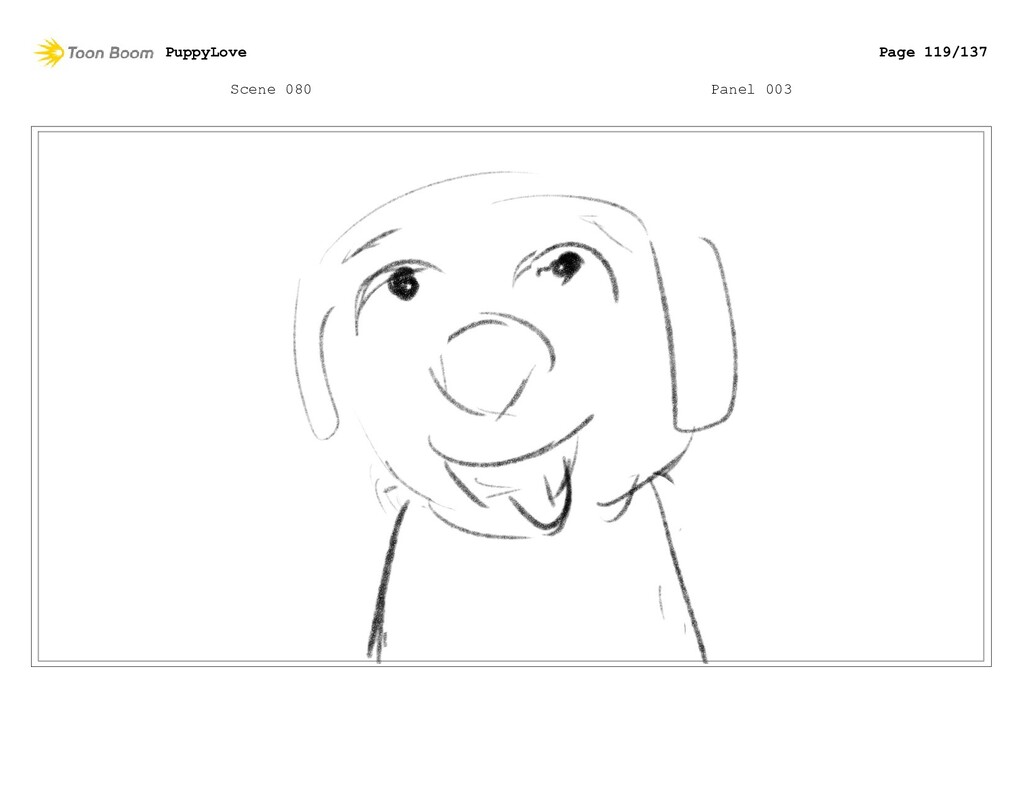Select the PuppyLove project title
This screenshot has height=791, width=1024.
[x=206, y=52]
